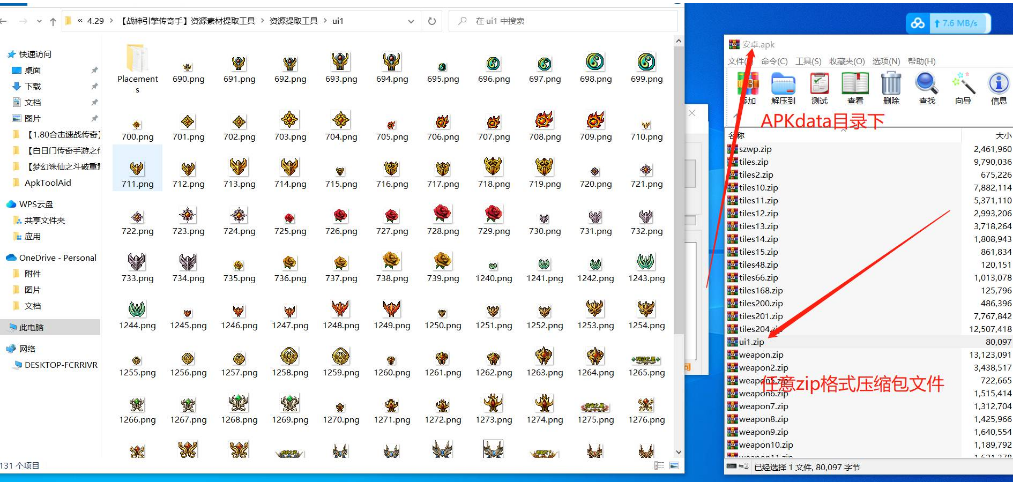Launch the Wizard wand icon

(x=963, y=87)
